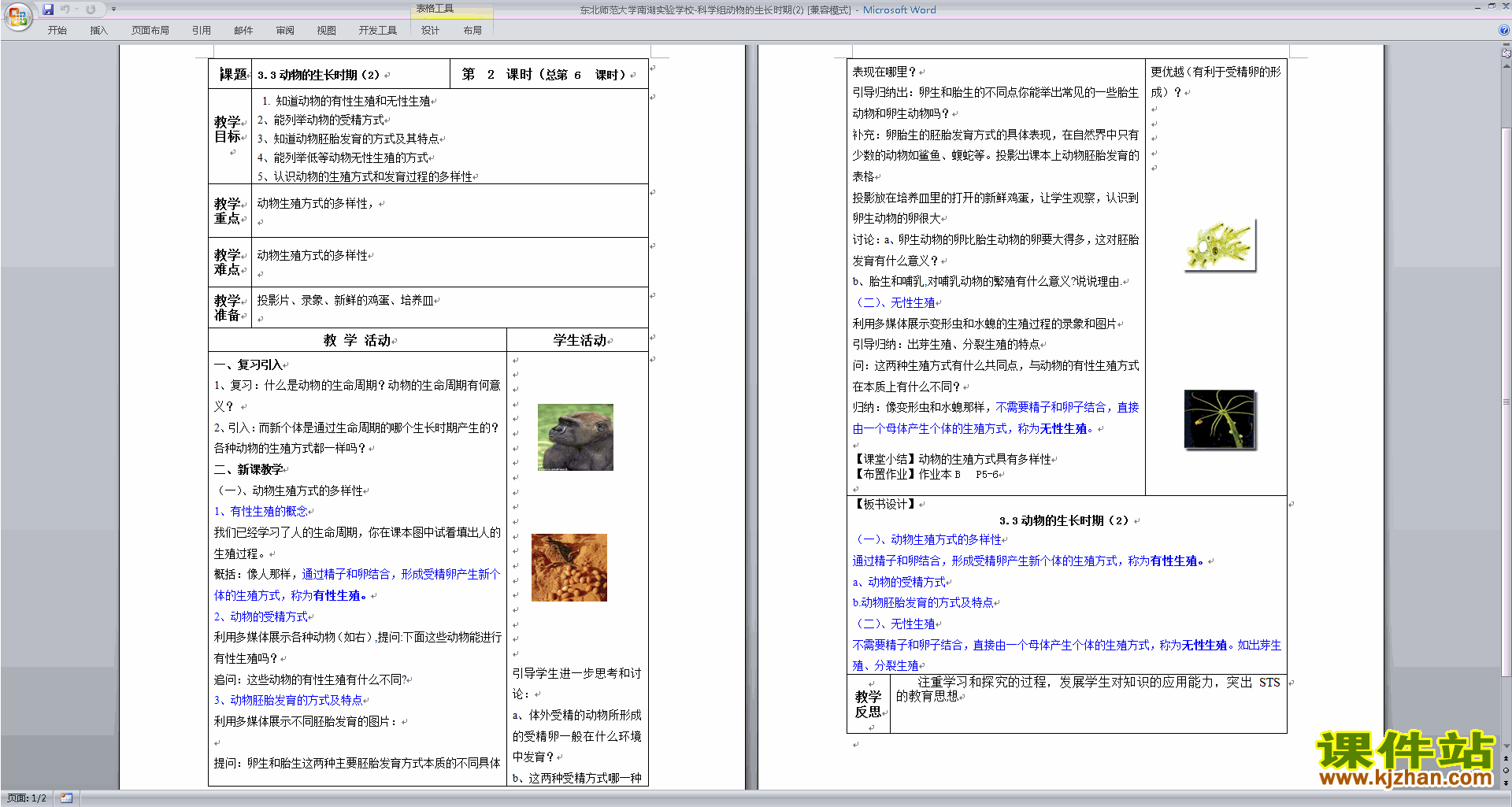Click the Undo arrow icon
This screenshot has width=1512, height=807.
(x=65, y=9)
